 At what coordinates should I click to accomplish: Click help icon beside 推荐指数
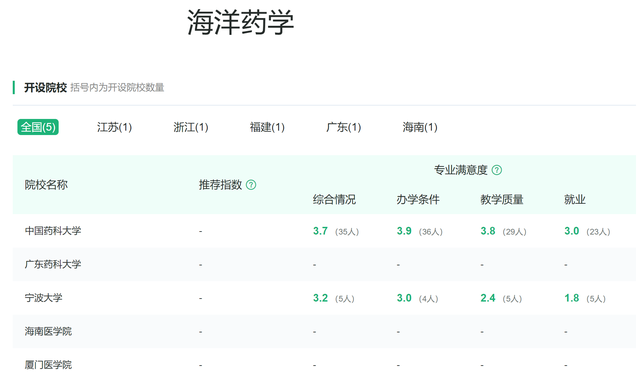251,185
